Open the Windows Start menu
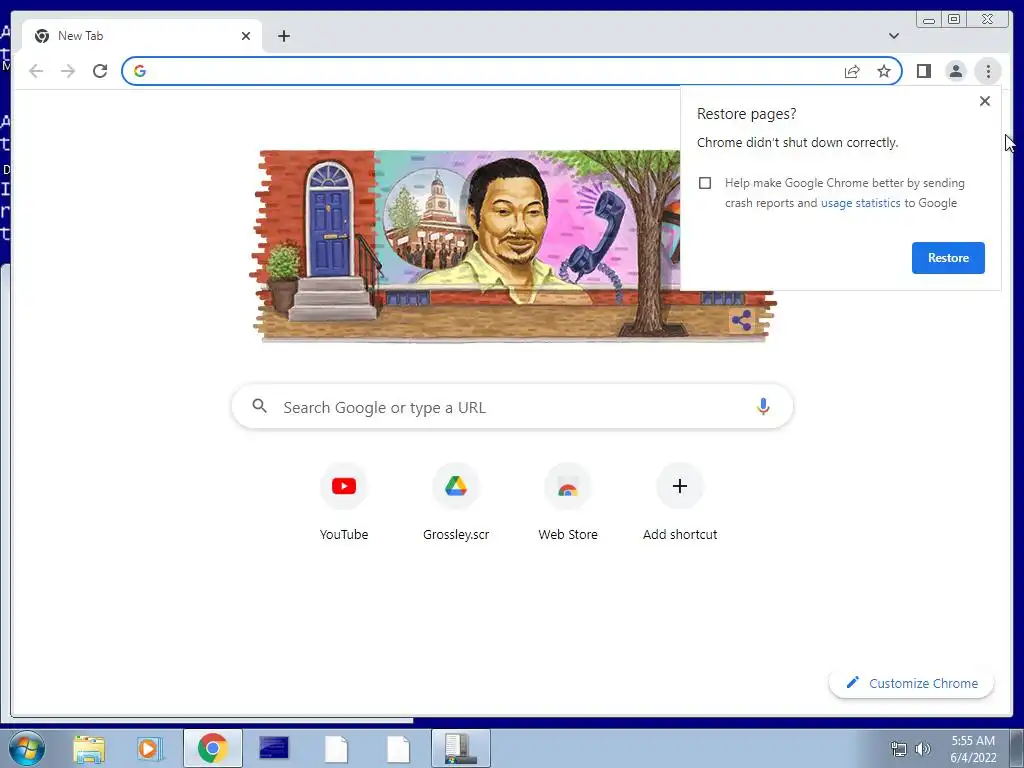The width and height of the screenshot is (1024, 768). point(26,748)
